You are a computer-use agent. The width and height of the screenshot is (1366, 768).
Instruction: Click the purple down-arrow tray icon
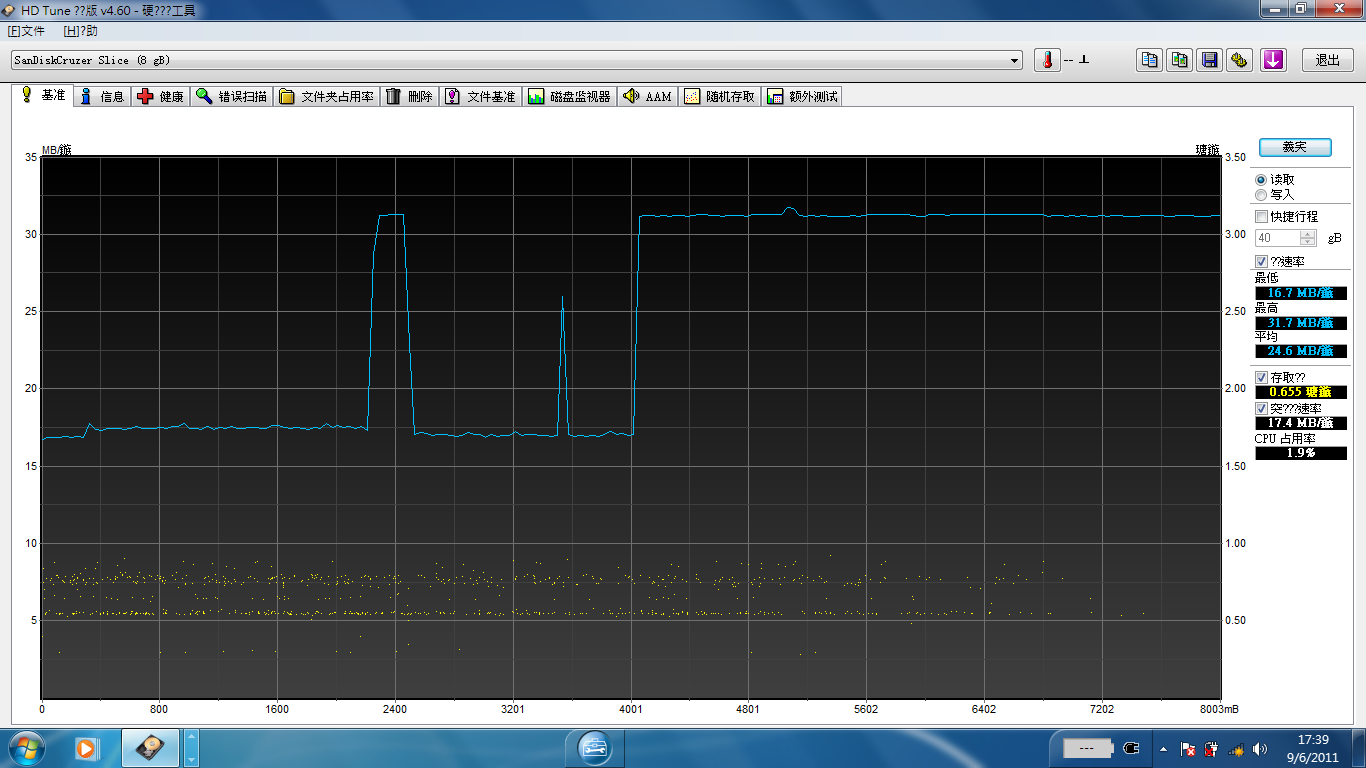tap(1273, 60)
